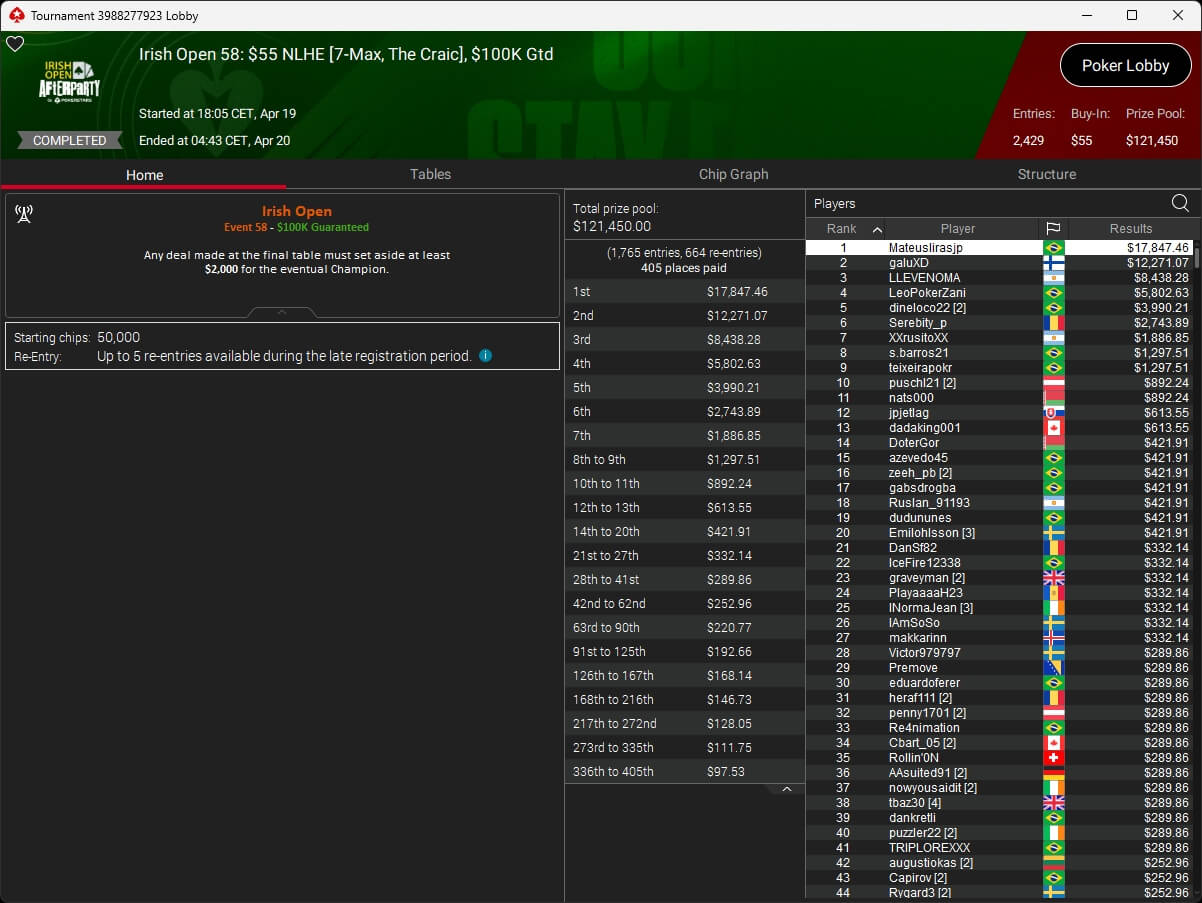Viewport: 1202px width, 903px height.
Task: Open the Chip Graph tab
Action: (733, 174)
